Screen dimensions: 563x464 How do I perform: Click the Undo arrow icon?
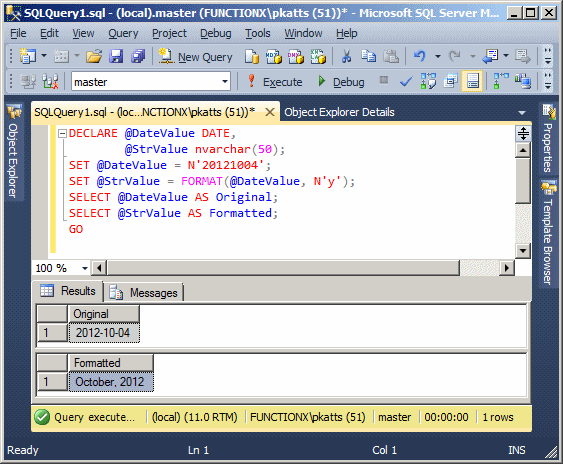pos(419,56)
